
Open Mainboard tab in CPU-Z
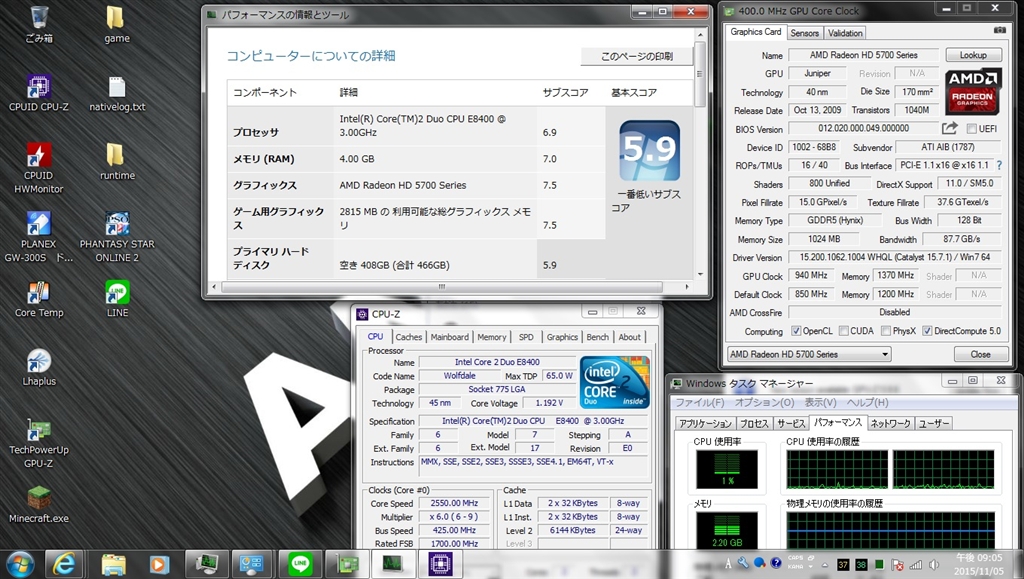pyautogui.click(x=449, y=337)
